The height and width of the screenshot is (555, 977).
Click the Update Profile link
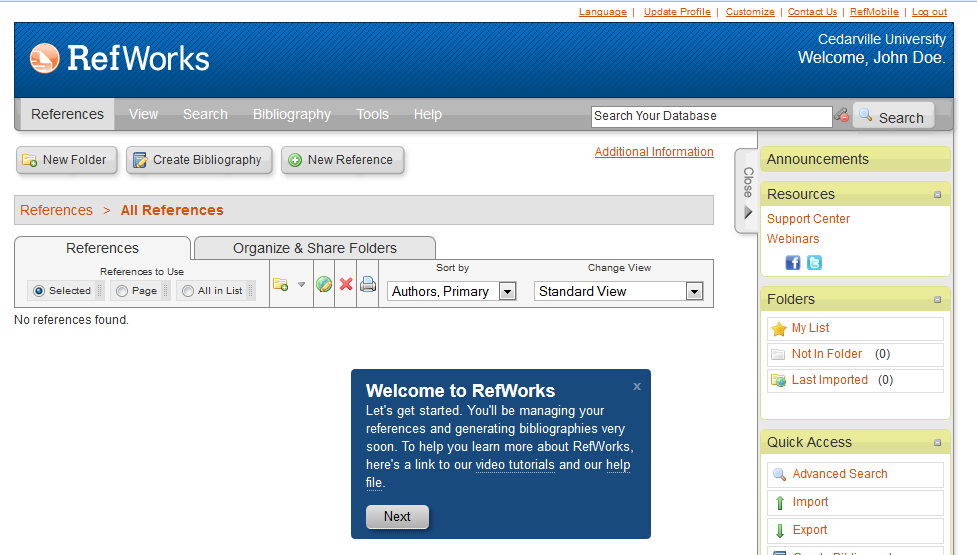(x=677, y=12)
